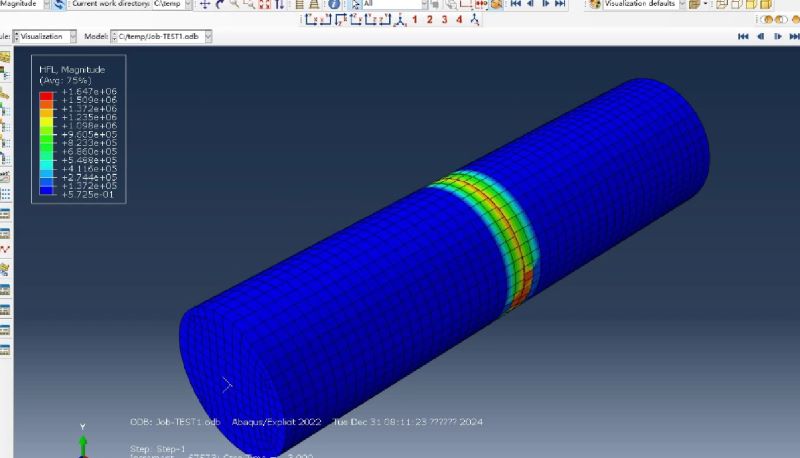
Task: Open the ODB C:/temp/Job-TEST1.odb dropdown
Action: click(208, 36)
